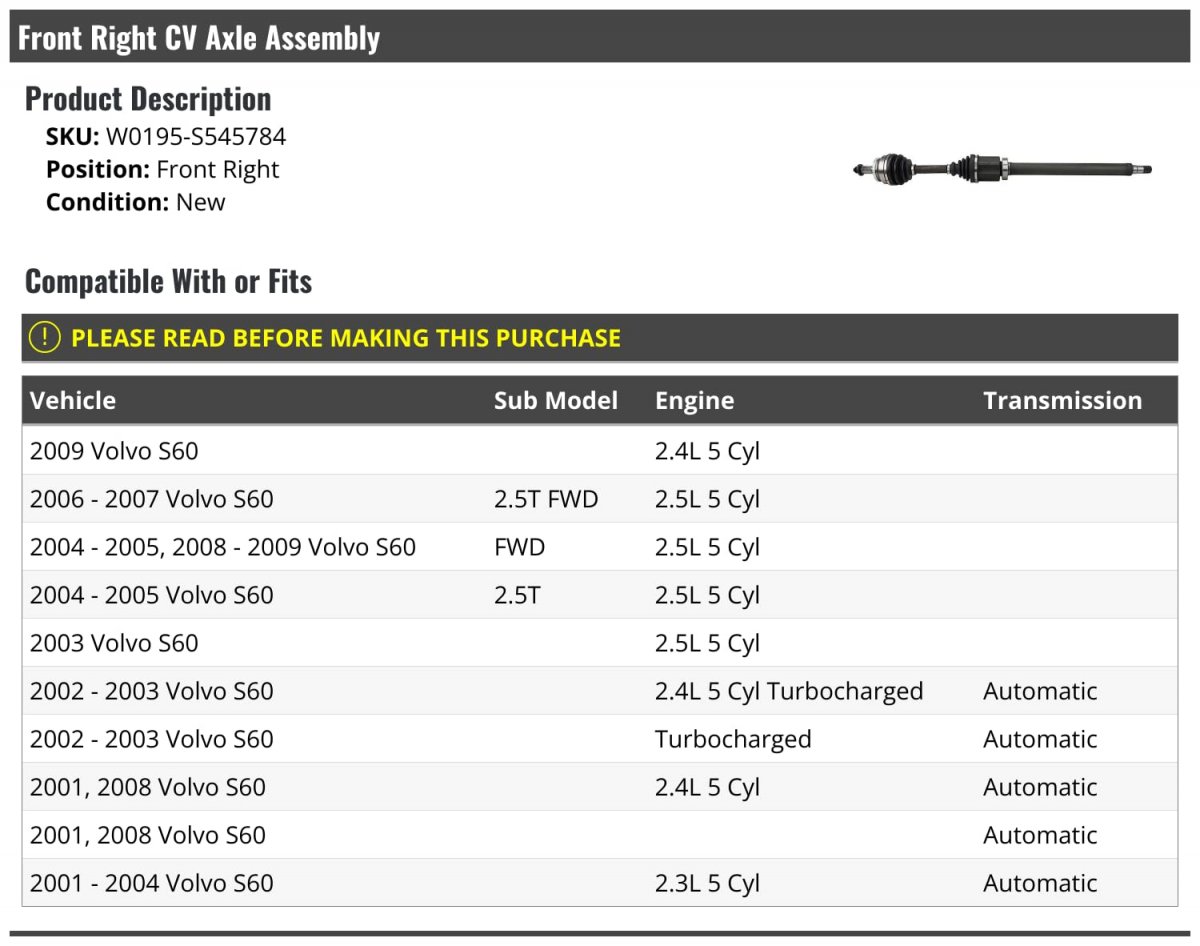
Task: Select the Vehicle column header
Action: pyautogui.click(x=73, y=400)
